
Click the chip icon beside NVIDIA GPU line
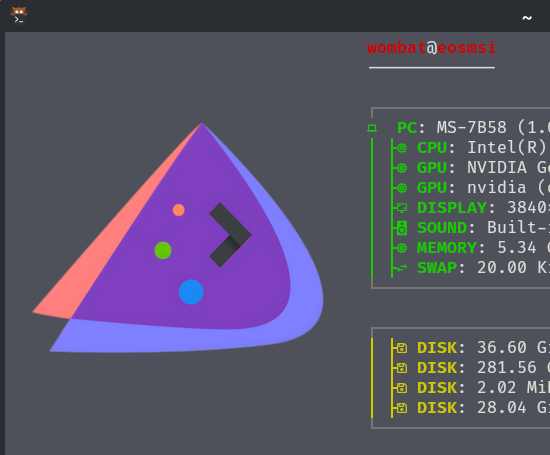[402, 168]
